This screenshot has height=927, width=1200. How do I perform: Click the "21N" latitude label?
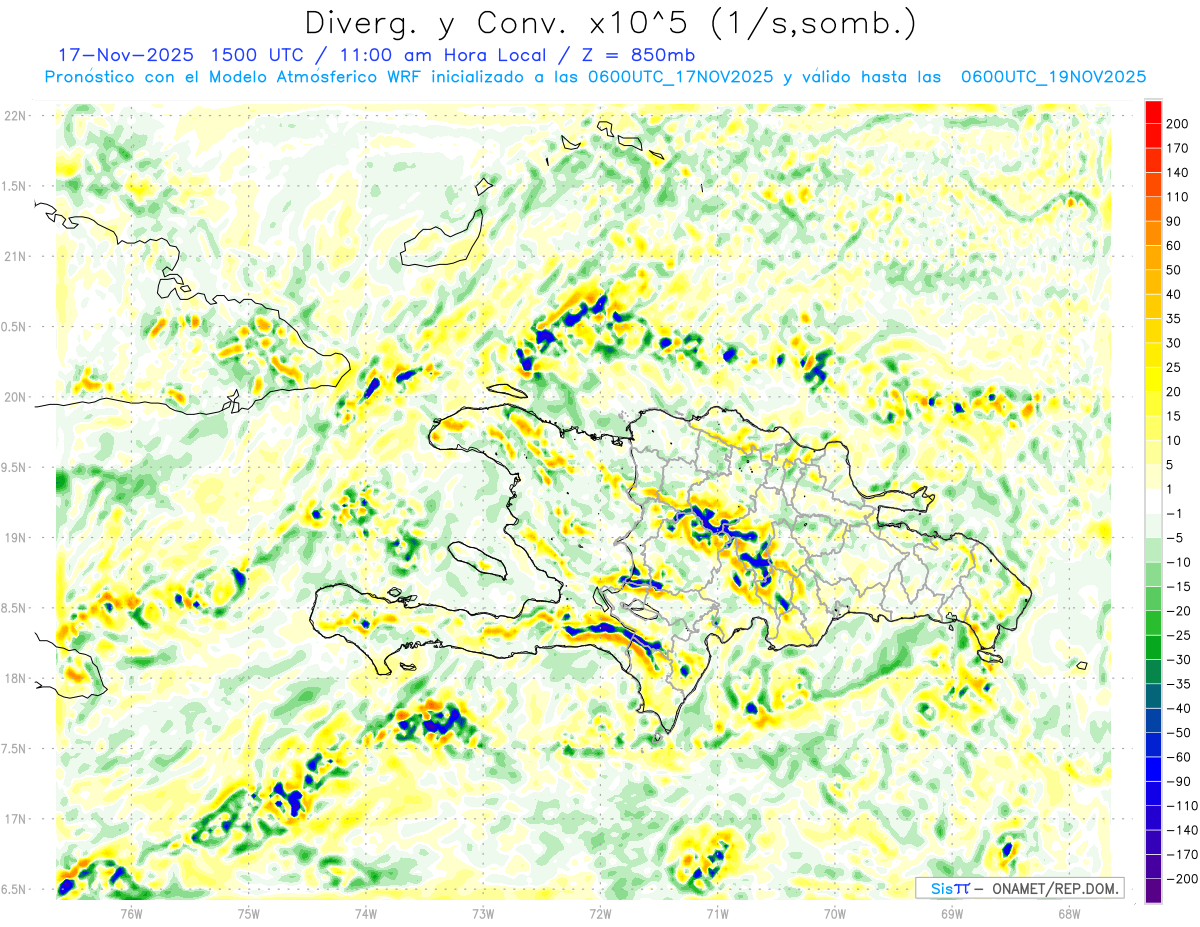click(x=15, y=256)
